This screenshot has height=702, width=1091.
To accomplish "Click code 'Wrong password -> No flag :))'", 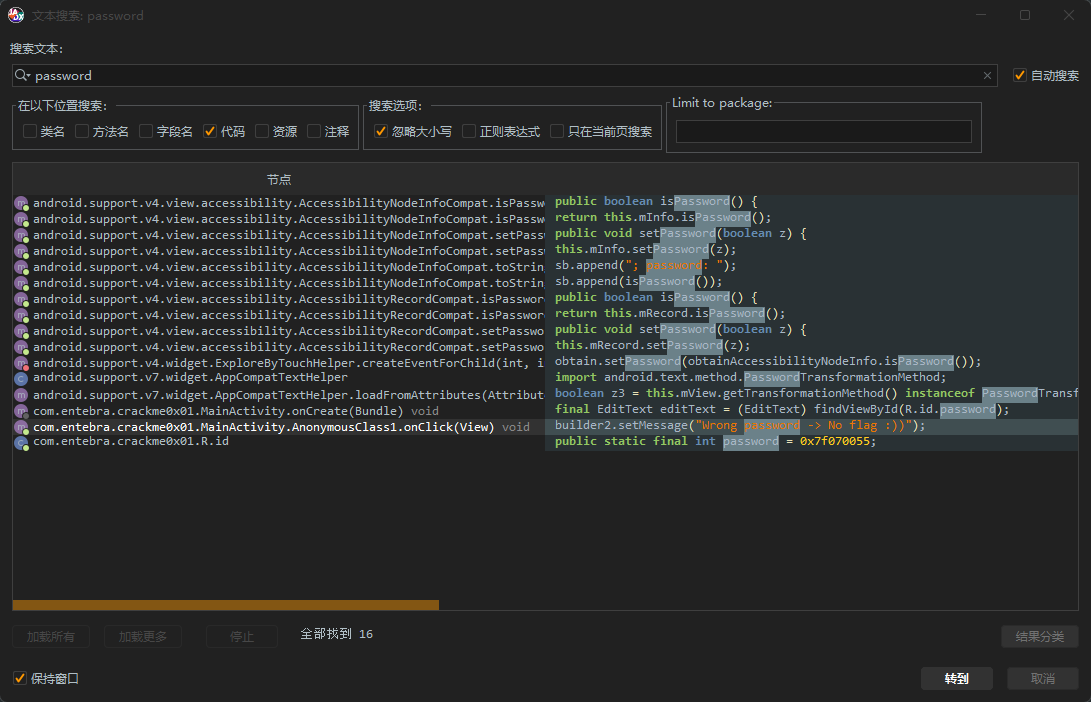I will pos(804,426).
